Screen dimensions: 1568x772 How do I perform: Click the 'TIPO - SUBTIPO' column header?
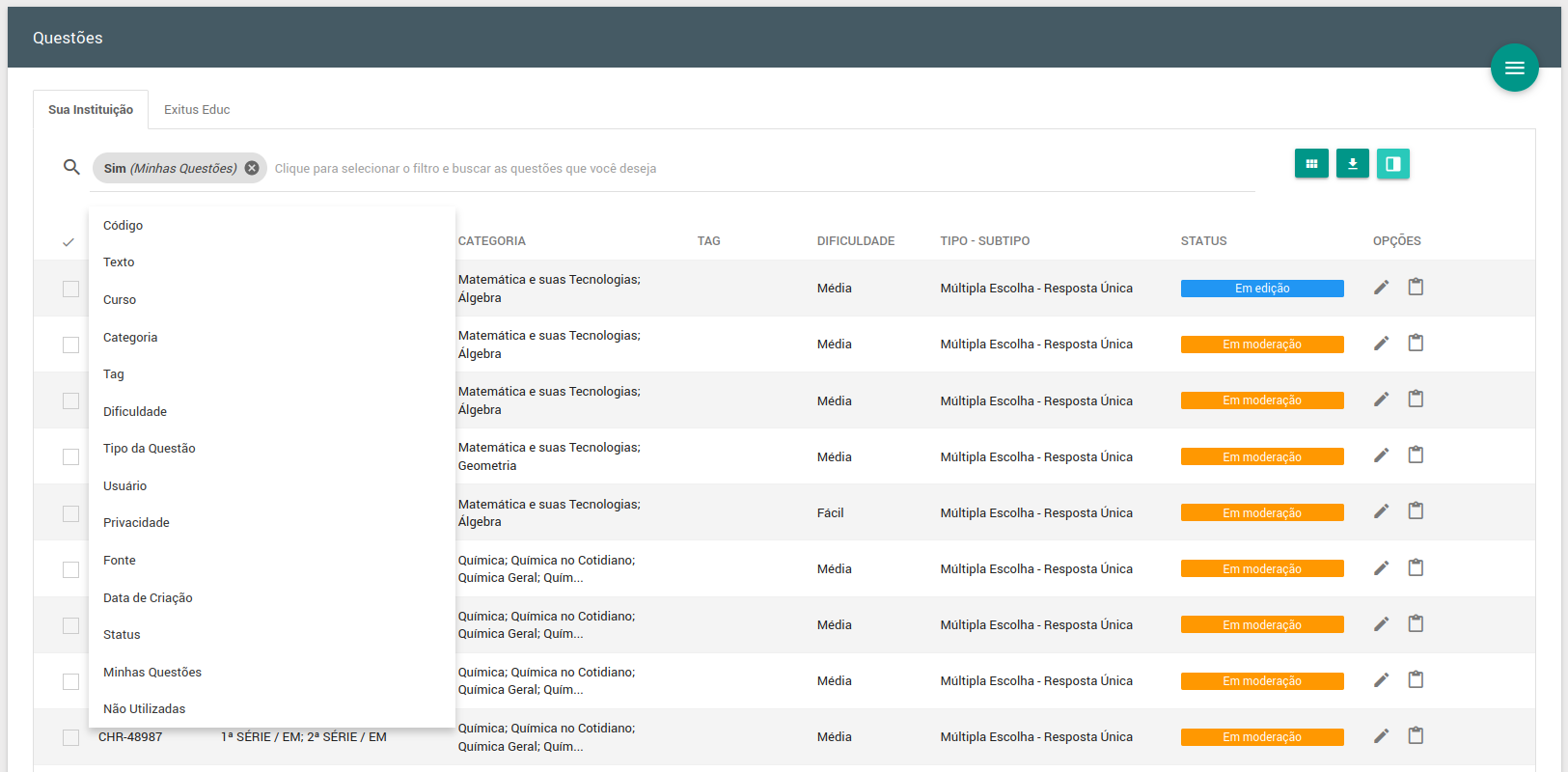985,241
